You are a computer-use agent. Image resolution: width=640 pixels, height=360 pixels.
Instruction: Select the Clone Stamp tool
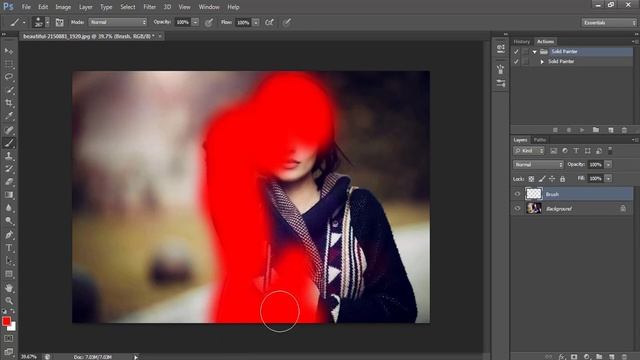(x=9, y=156)
